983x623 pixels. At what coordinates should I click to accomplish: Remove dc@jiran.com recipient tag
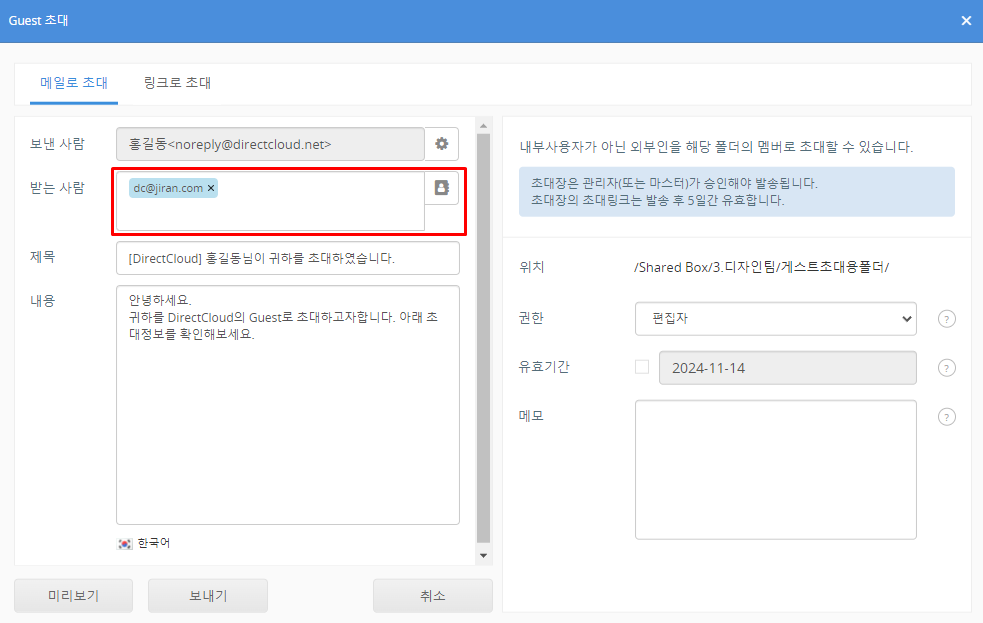(211, 188)
